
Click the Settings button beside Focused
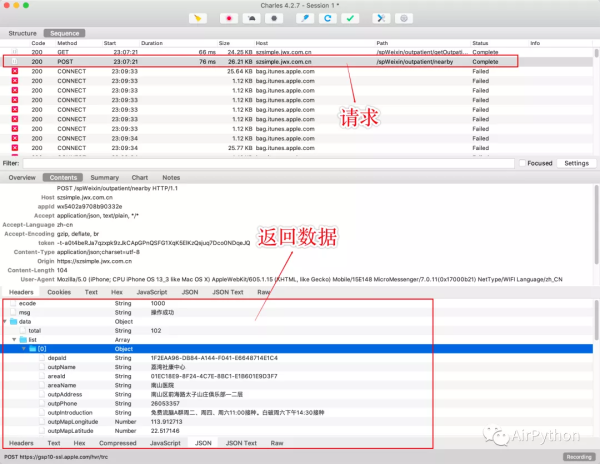[x=576, y=163]
